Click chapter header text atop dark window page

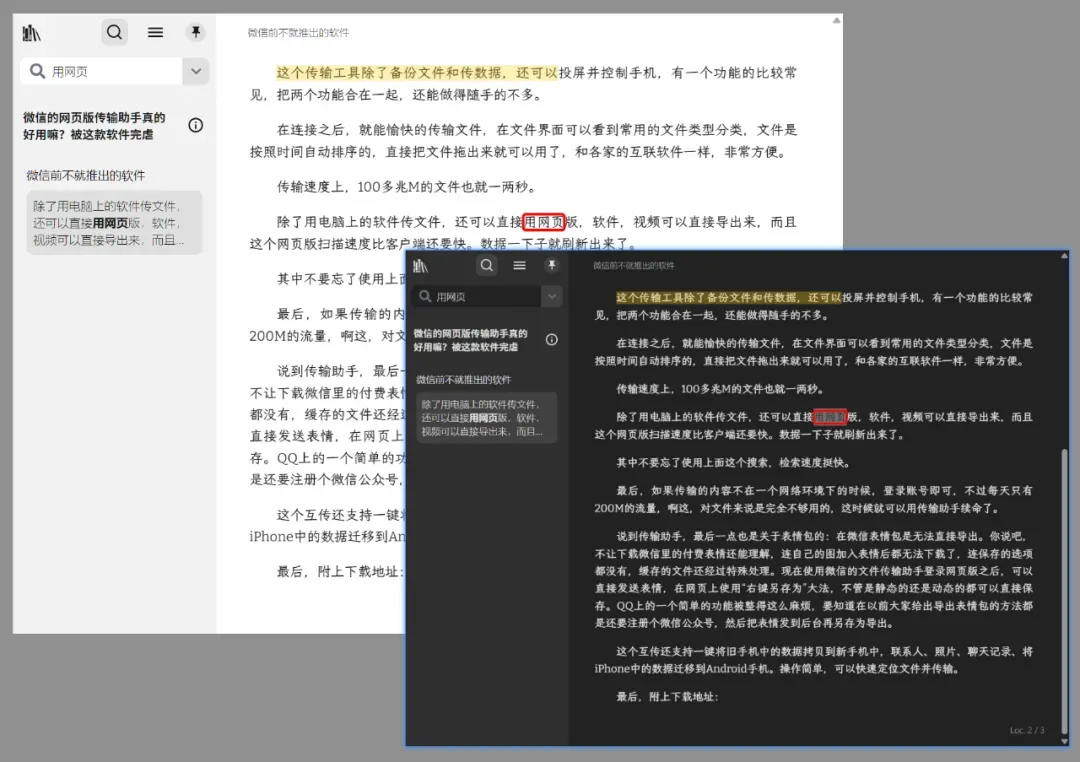634,265
